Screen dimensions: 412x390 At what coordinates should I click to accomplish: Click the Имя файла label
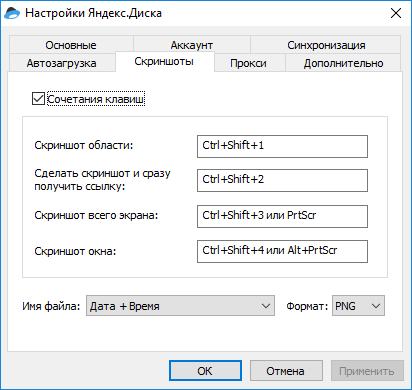click(51, 306)
